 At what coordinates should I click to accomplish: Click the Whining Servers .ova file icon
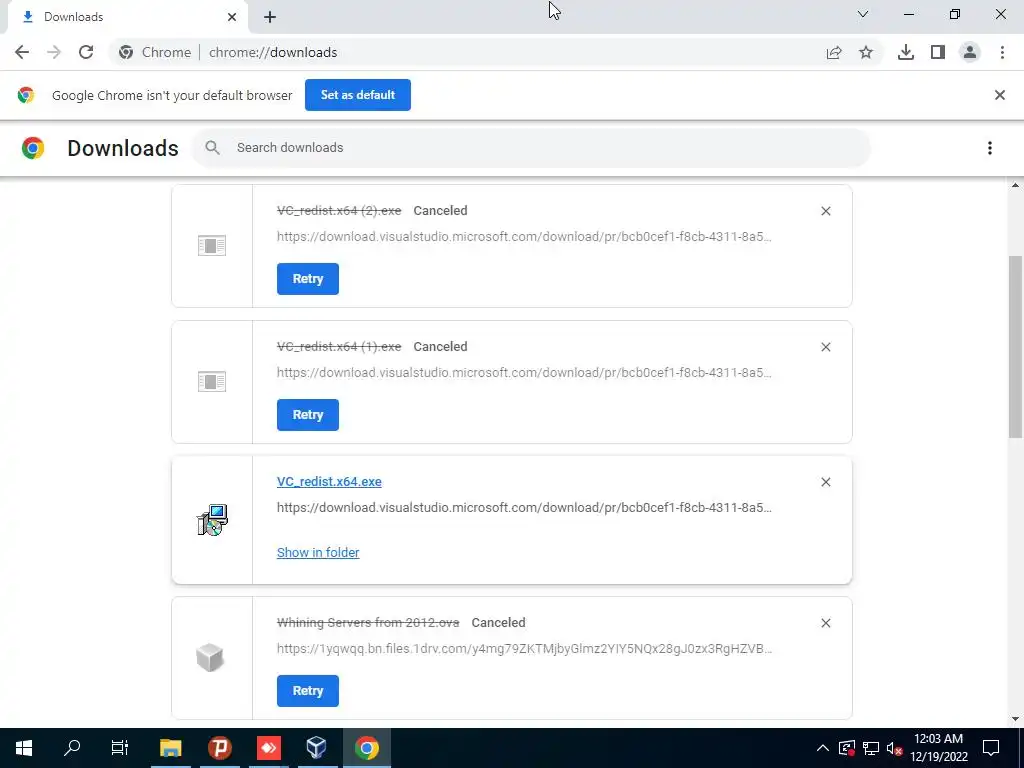(210, 658)
